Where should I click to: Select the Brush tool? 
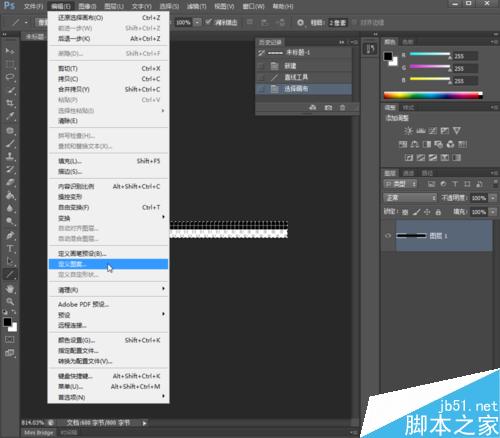[10, 144]
